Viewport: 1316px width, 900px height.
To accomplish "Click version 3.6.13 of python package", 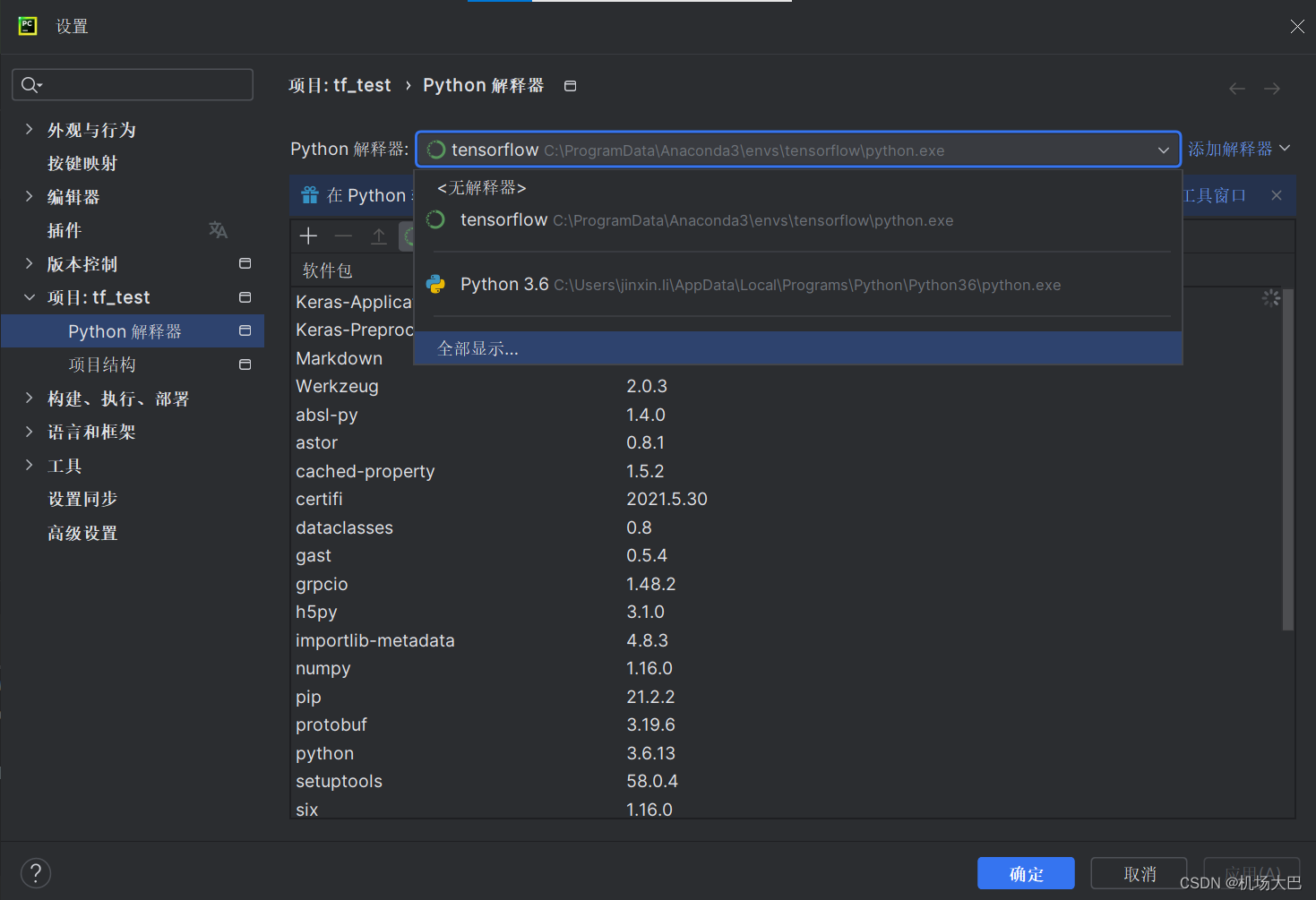I will tap(651, 753).
